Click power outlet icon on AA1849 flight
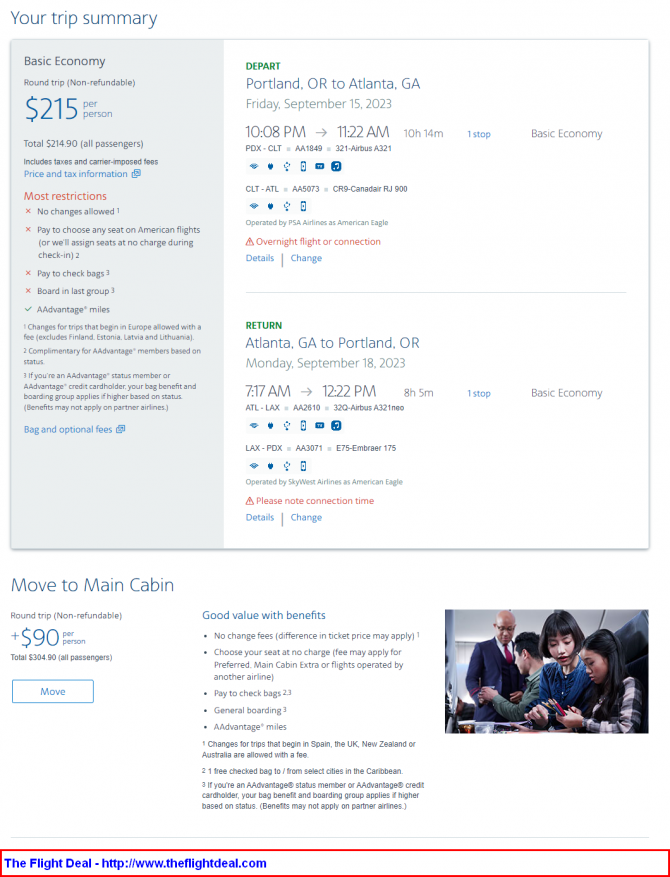 tap(270, 166)
